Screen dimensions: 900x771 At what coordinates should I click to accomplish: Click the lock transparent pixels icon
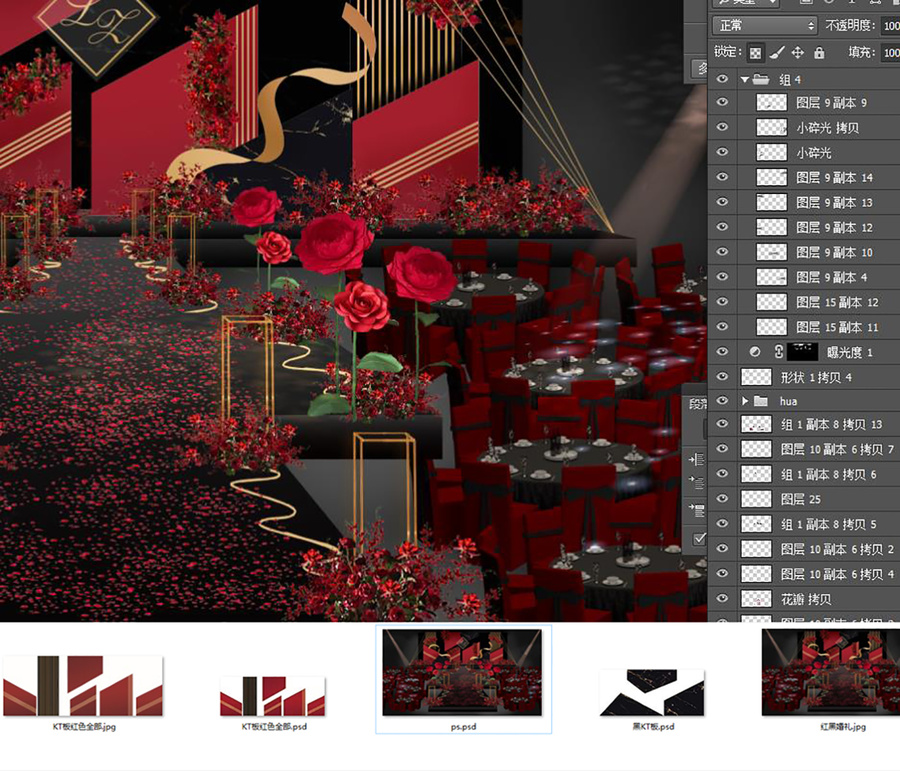tap(755, 53)
